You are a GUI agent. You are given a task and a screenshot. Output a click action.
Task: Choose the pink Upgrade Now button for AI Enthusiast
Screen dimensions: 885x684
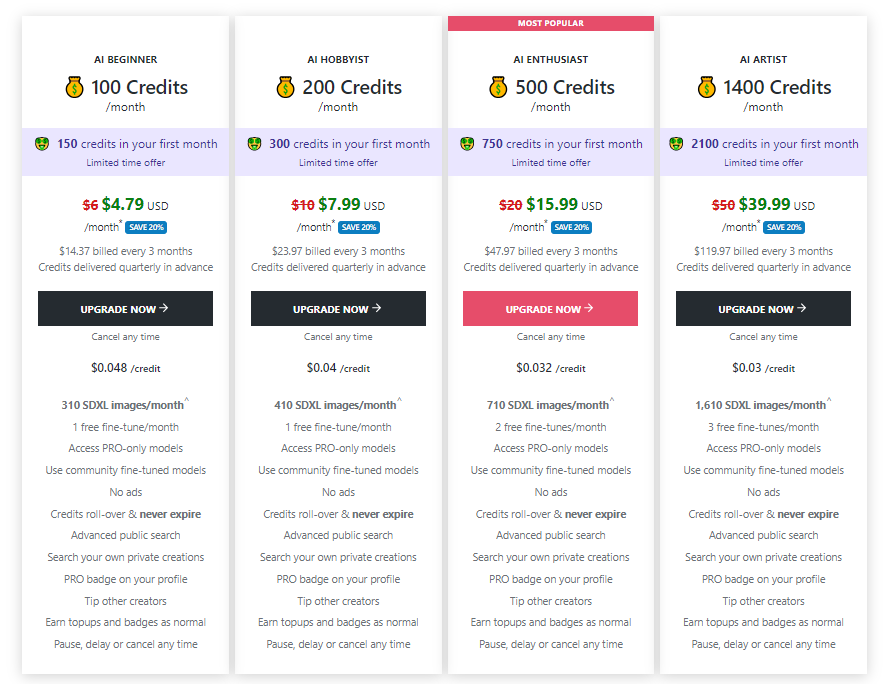(x=550, y=309)
